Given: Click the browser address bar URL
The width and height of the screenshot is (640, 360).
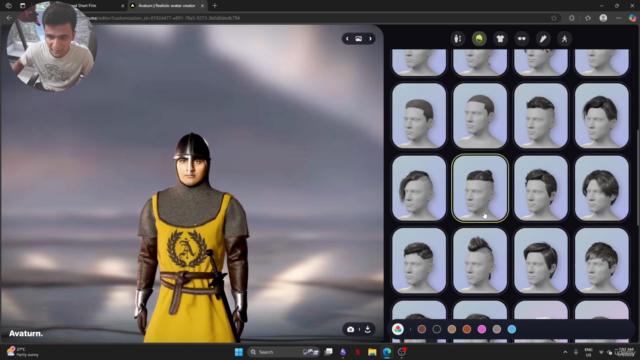Looking at the screenshot, I should point(163,18).
